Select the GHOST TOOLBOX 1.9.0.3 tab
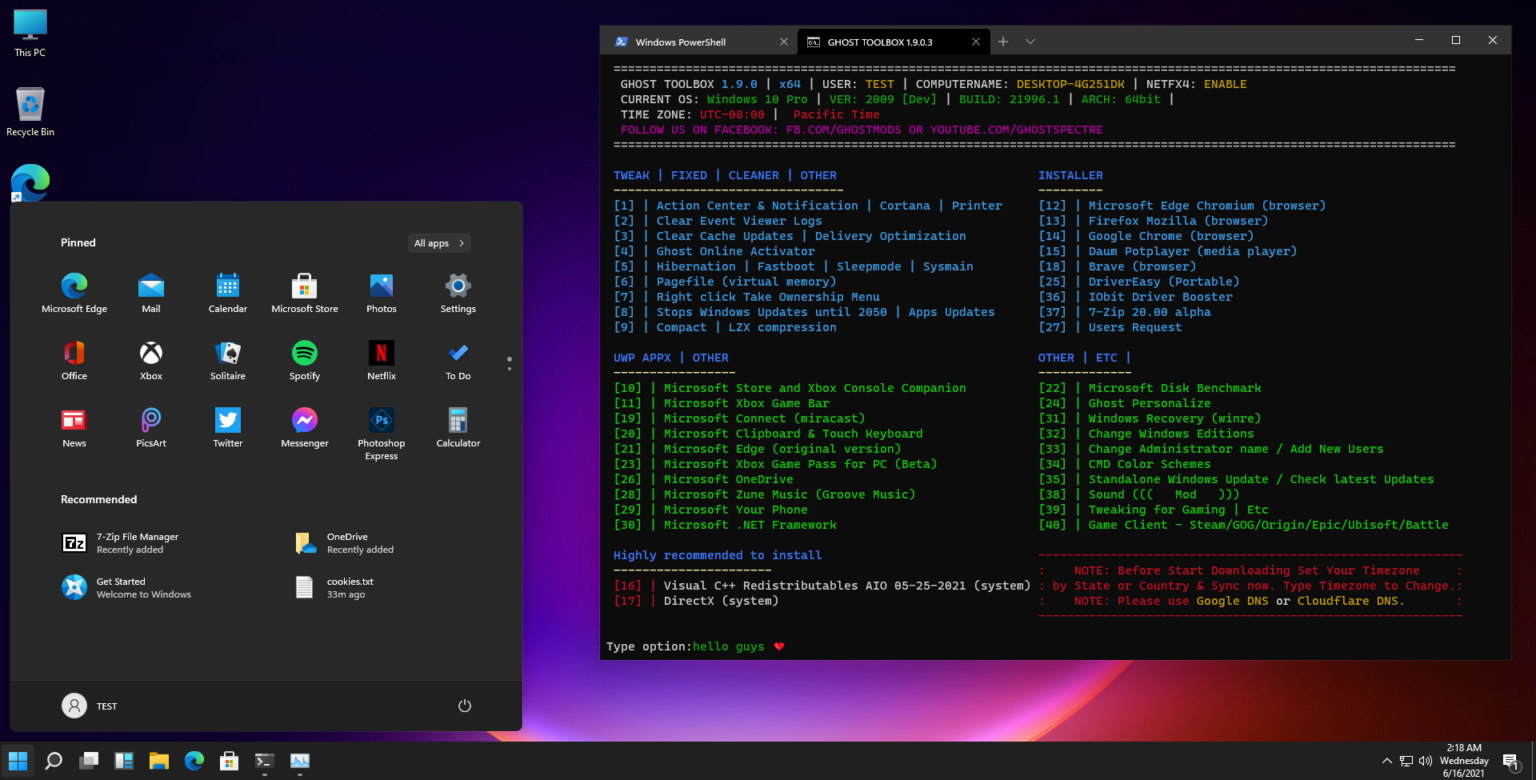 pyautogui.click(x=869, y=42)
